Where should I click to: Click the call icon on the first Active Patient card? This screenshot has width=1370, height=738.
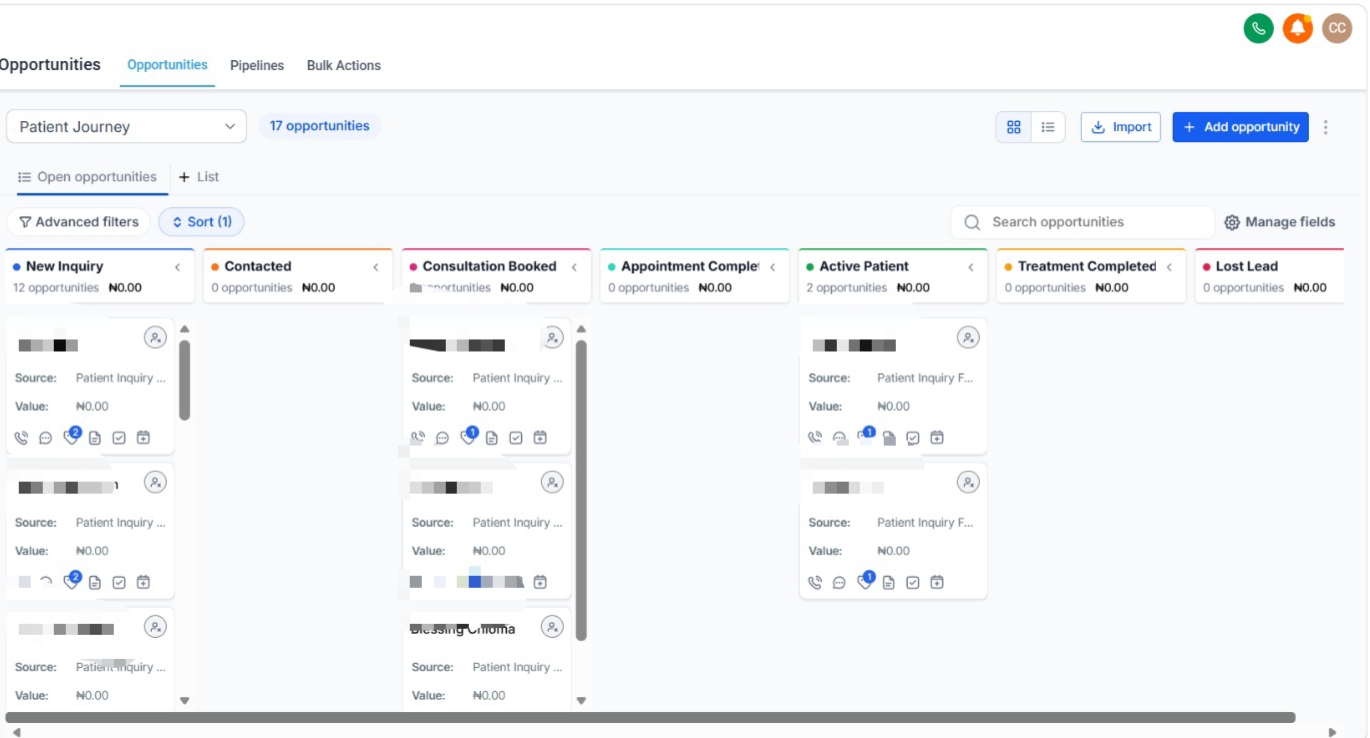(x=815, y=438)
